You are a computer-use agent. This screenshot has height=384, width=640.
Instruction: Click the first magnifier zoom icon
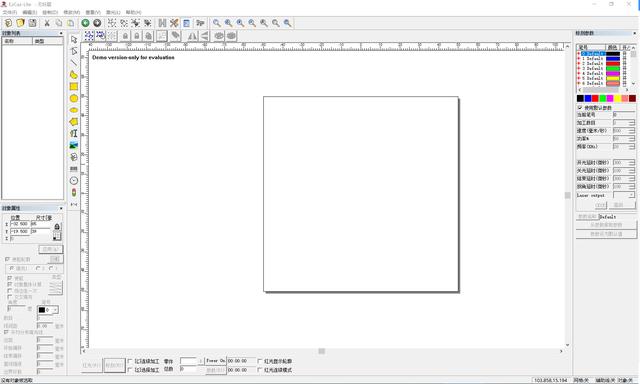click(x=217, y=23)
